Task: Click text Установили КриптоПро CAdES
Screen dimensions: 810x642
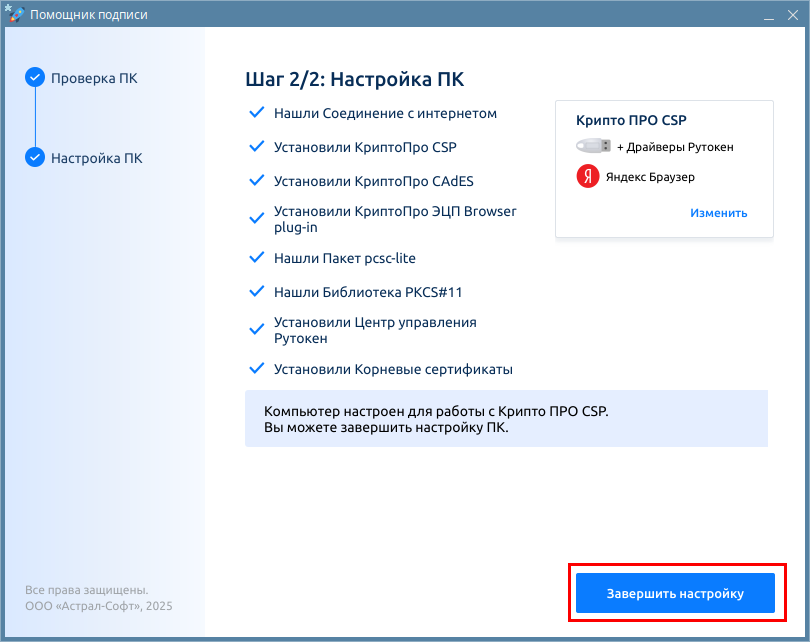Action: pyautogui.click(x=373, y=181)
